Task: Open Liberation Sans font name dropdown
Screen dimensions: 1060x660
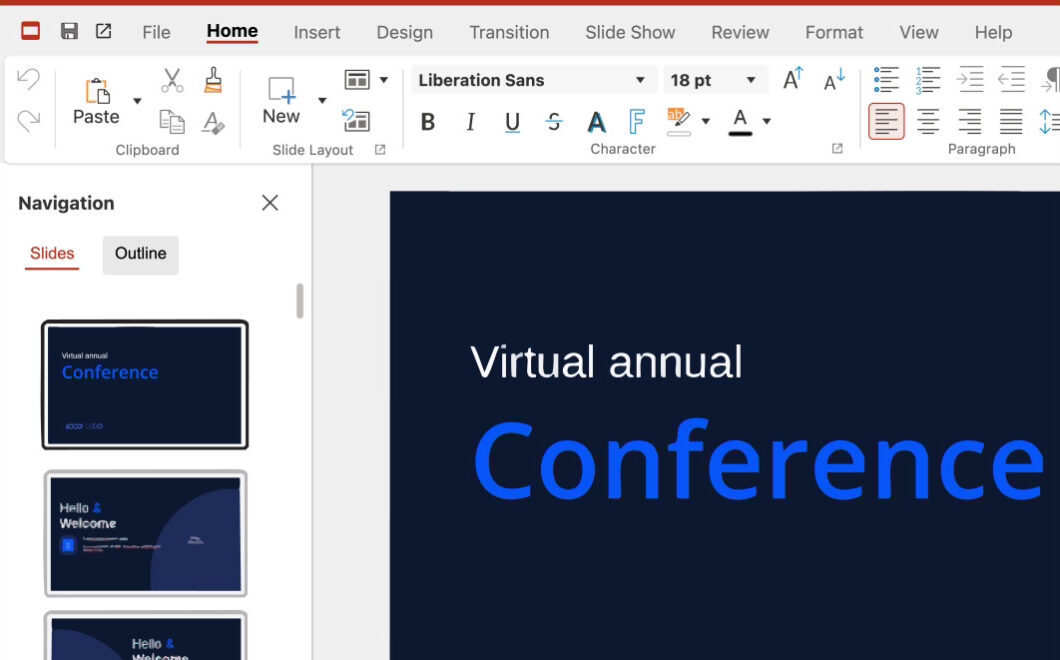Action: (x=640, y=80)
